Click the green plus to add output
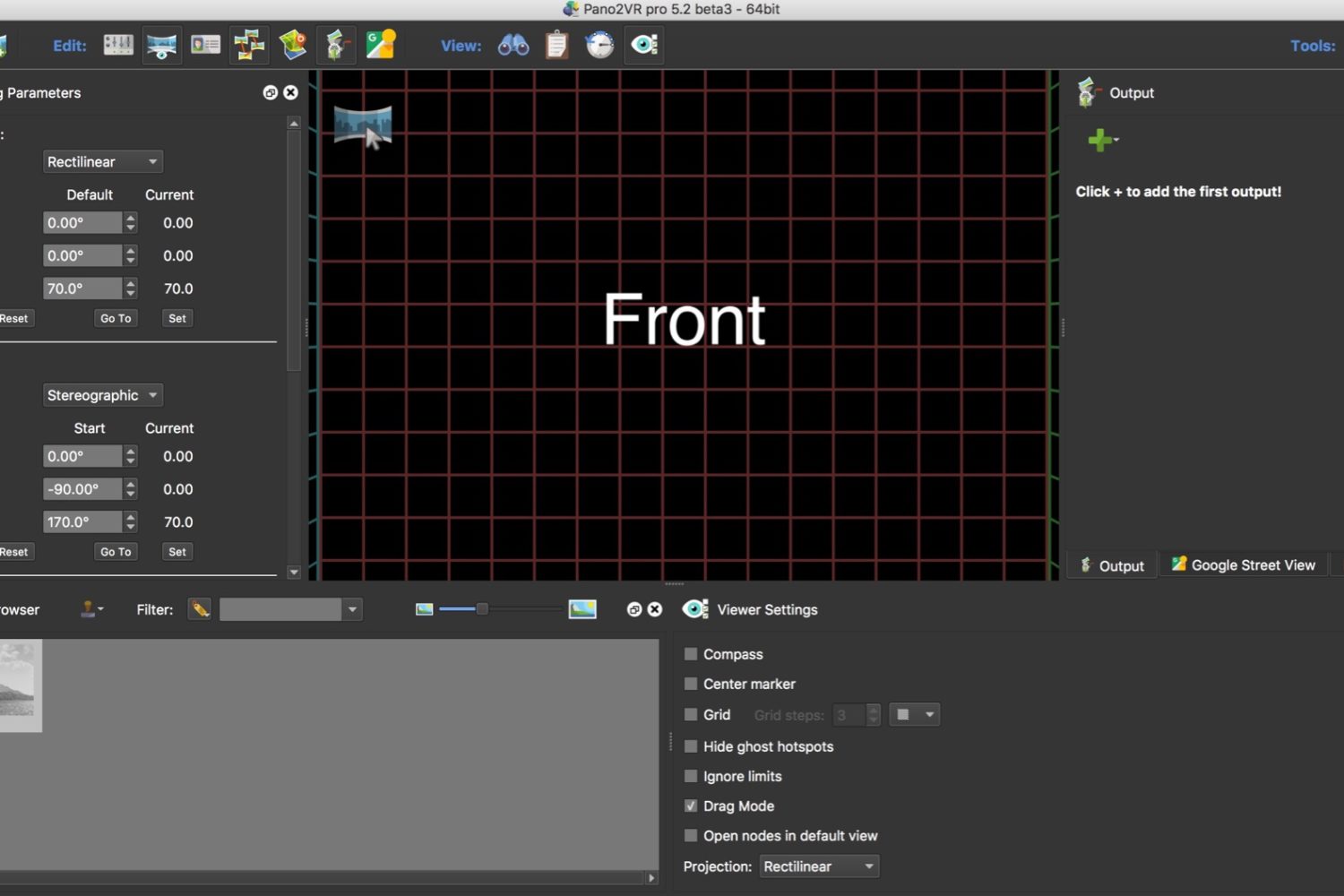Image resolution: width=1344 pixels, height=896 pixels. tap(1100, 140)
